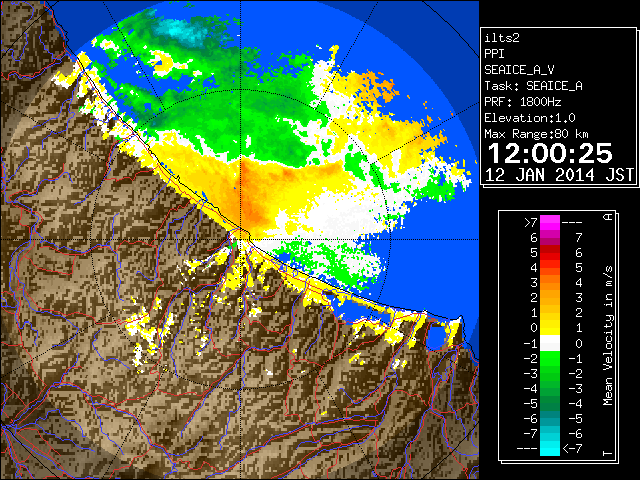Click the '>7' label on the legend

[x=530, y=222]
